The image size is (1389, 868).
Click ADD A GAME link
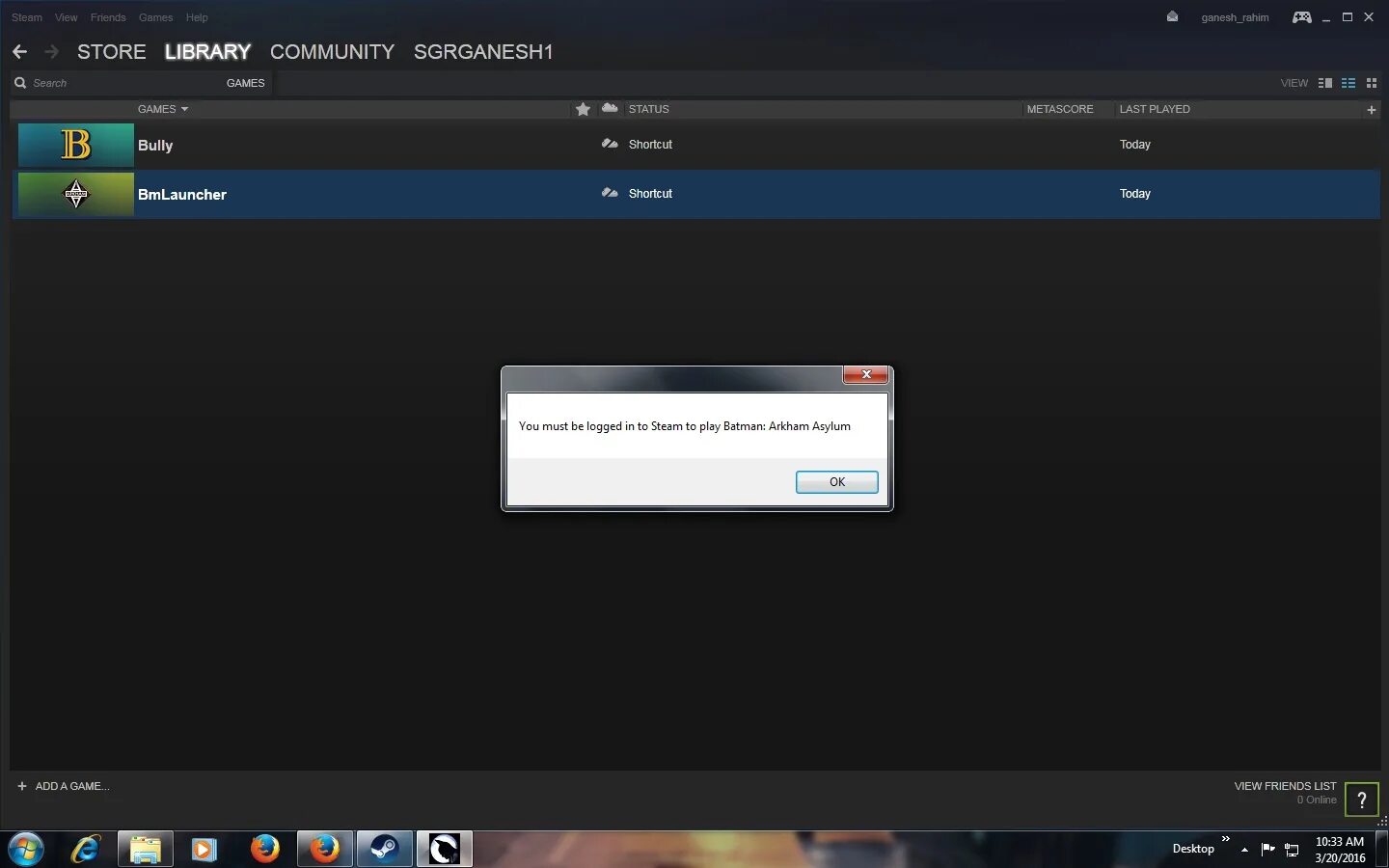click(x=64, y=786)
